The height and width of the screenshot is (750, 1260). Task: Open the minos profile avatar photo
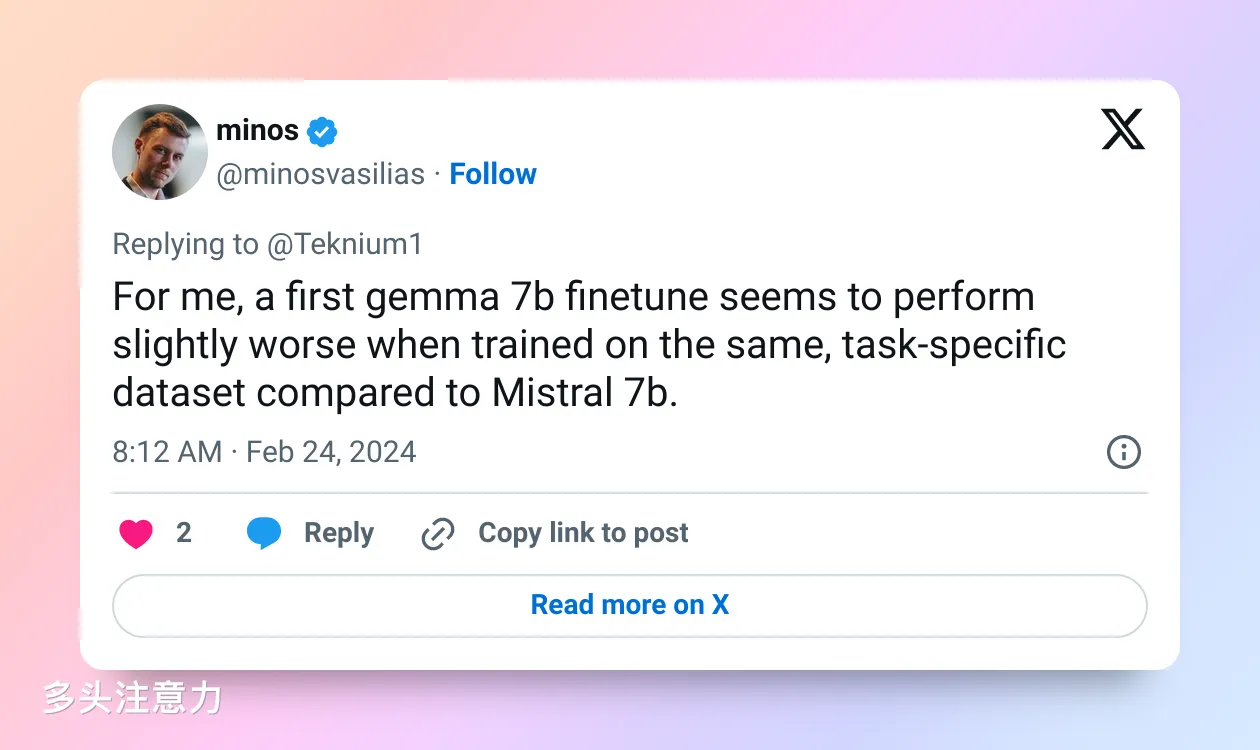160,152
